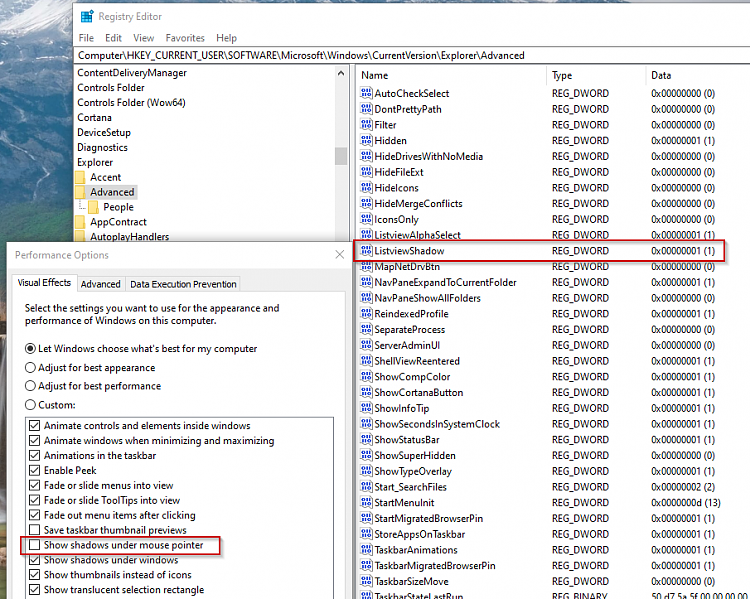Disable the Enable Peek checkbox

click(34, 470)
